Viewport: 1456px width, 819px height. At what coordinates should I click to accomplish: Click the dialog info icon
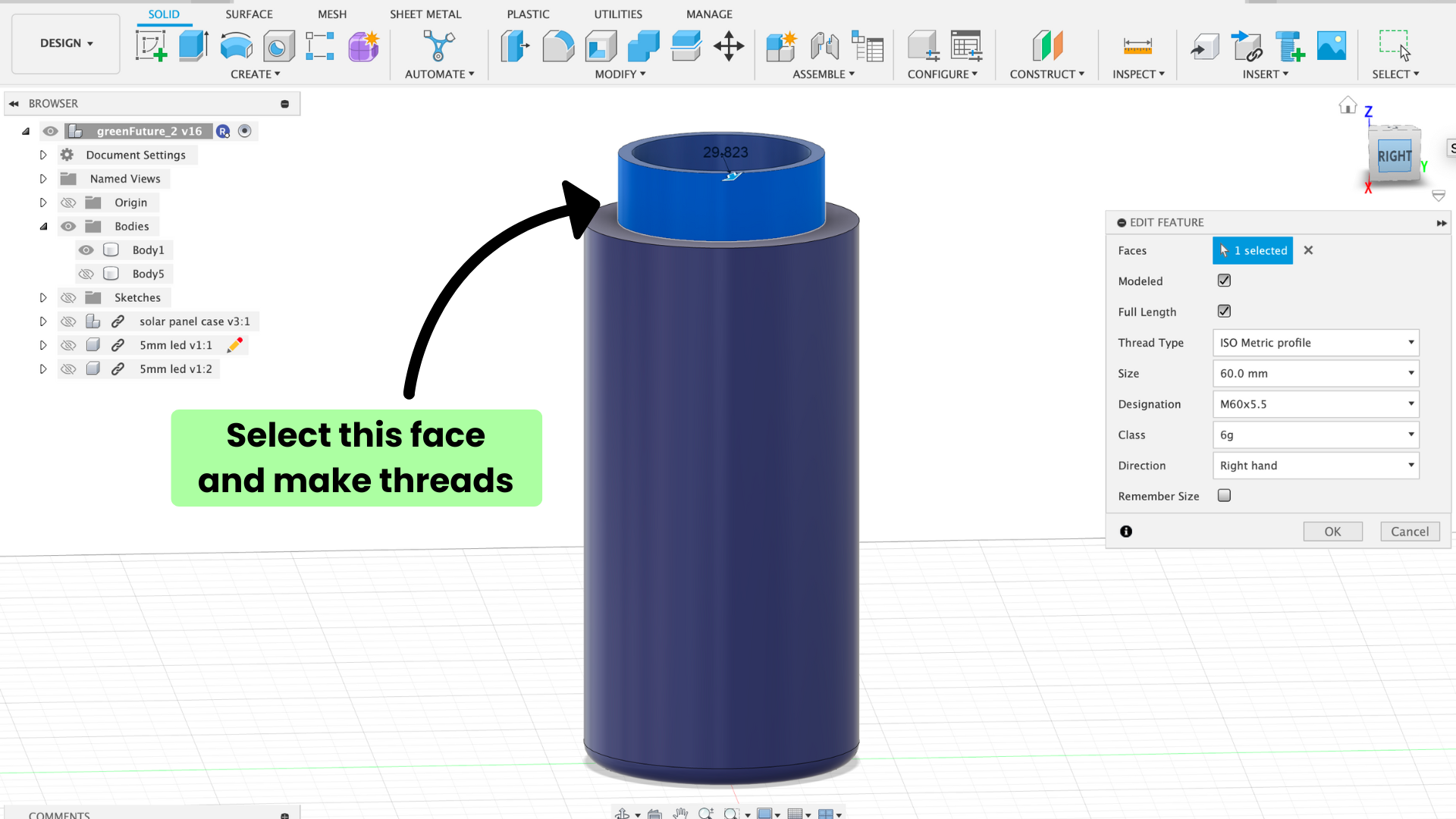coord(1126,532)
